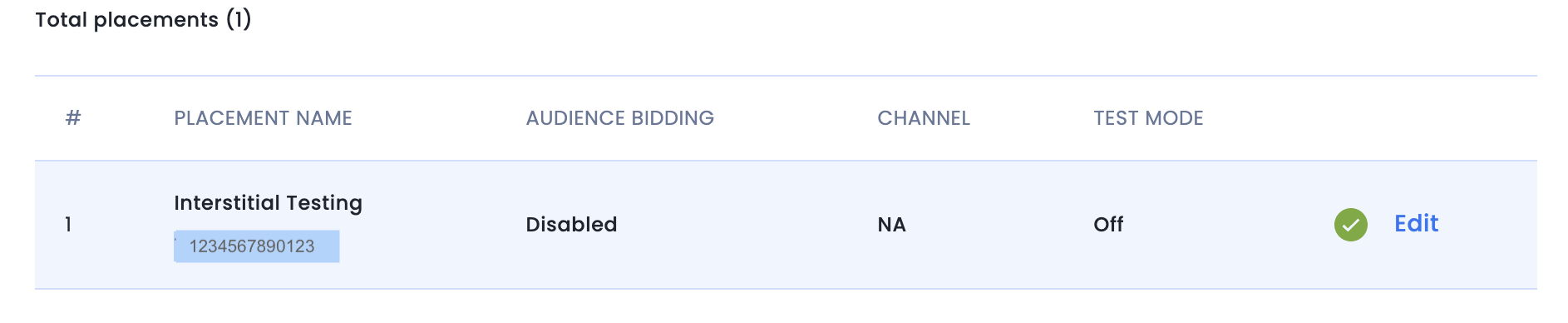This screenshot has width=1568, height=323.
Task: Click the Off test mode value
Action: coord(1108,225)
